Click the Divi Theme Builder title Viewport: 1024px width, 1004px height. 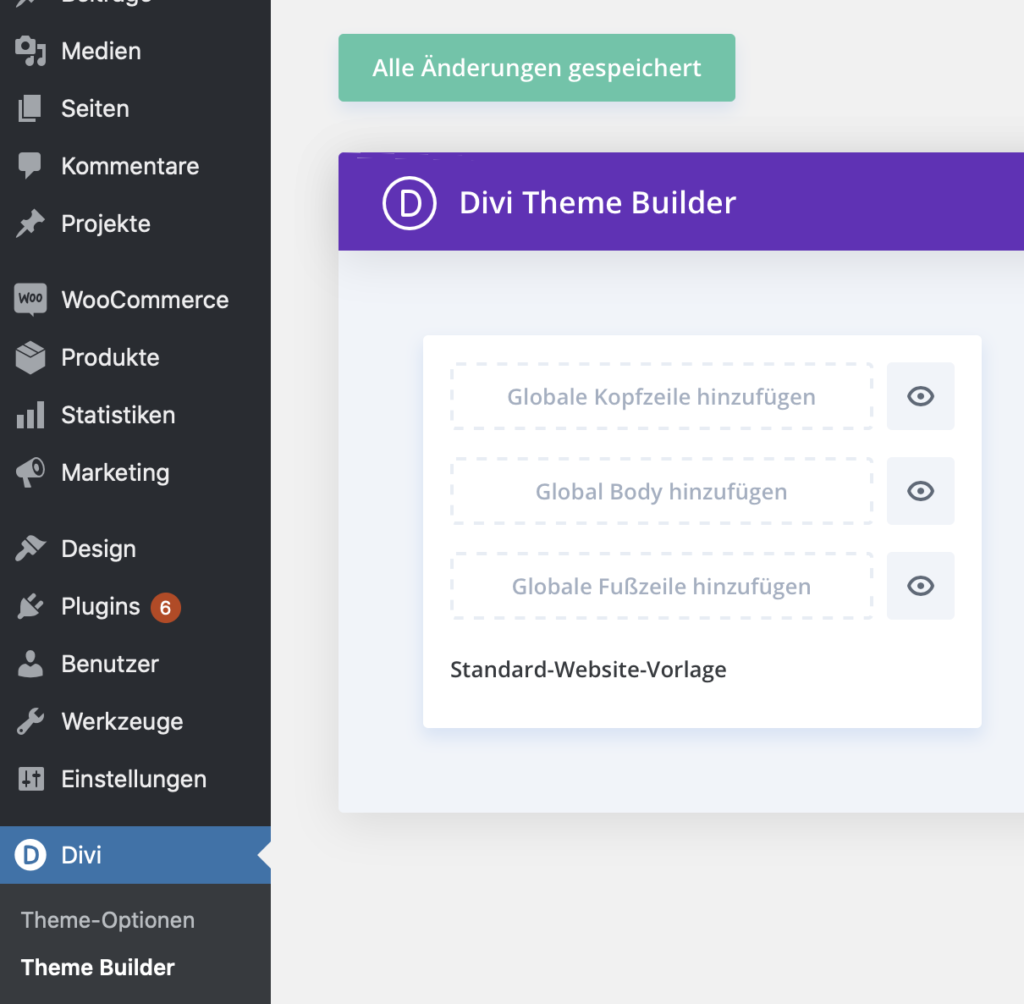pyautogui.click(x=598, y=202)
